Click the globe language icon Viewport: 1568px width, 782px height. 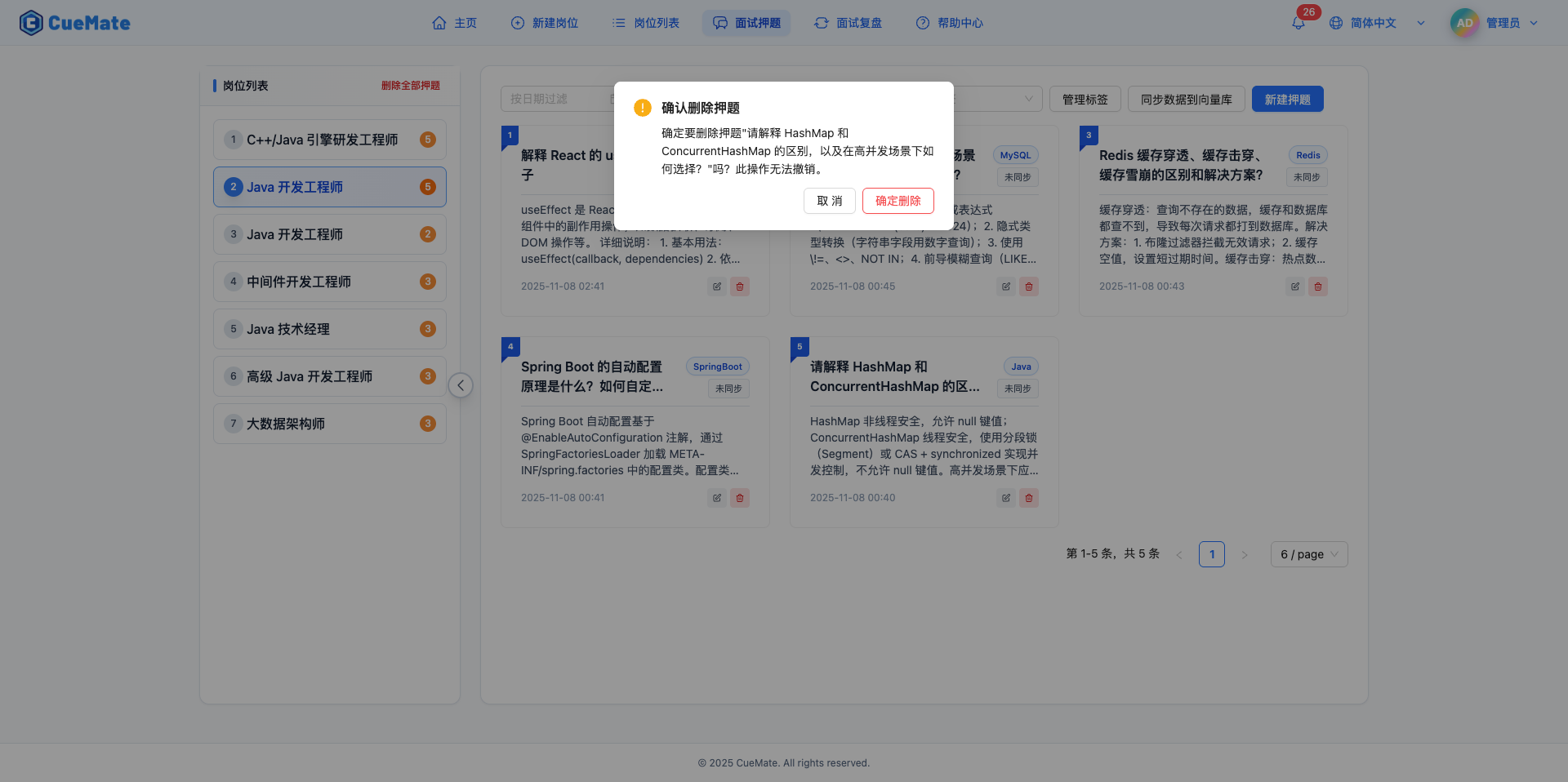point(1336,23)
